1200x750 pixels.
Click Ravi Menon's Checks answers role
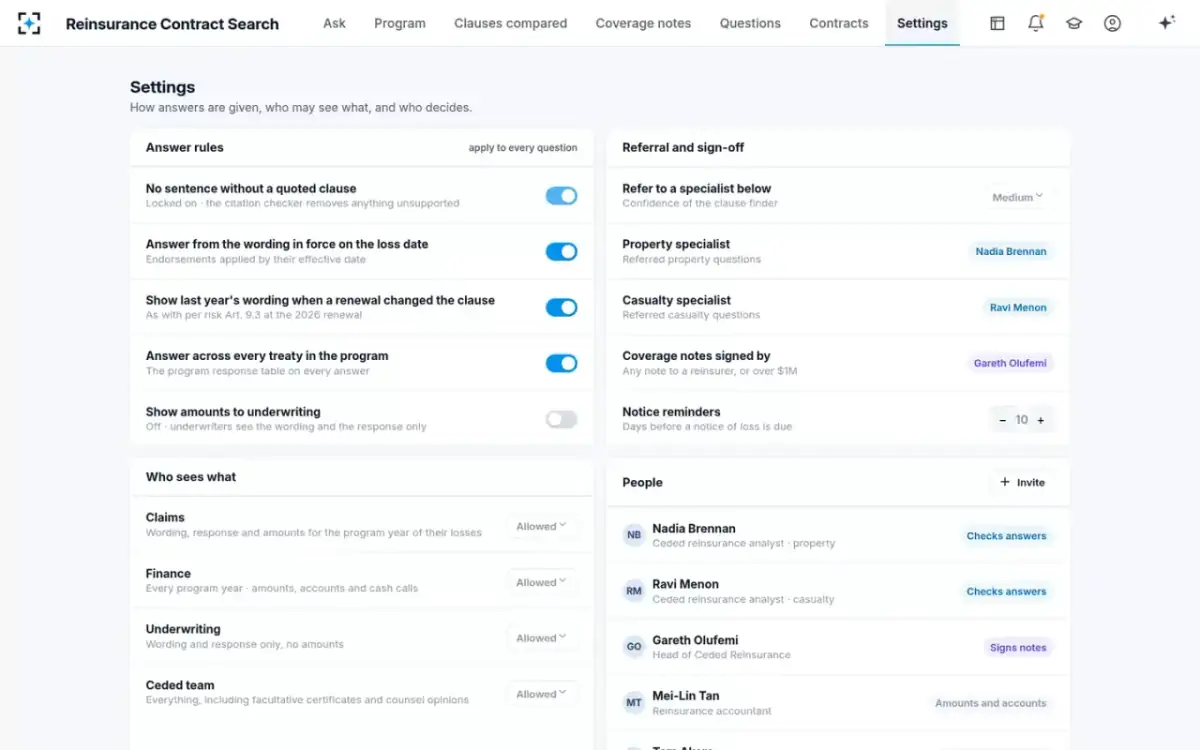[1006, 592]
